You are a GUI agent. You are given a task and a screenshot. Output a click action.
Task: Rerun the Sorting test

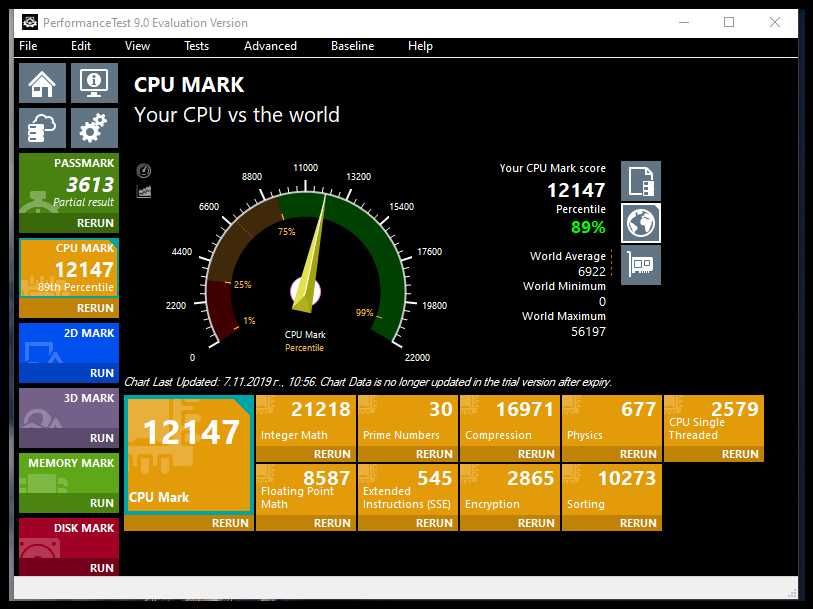click(x=612, y=523)
